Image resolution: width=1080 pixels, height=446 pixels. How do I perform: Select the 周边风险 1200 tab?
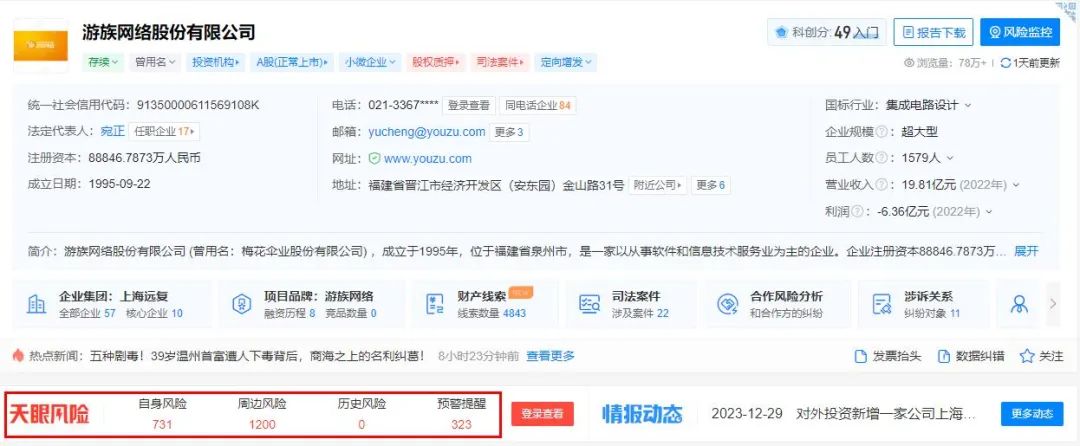pyautogui.click(x=262, y=414)
